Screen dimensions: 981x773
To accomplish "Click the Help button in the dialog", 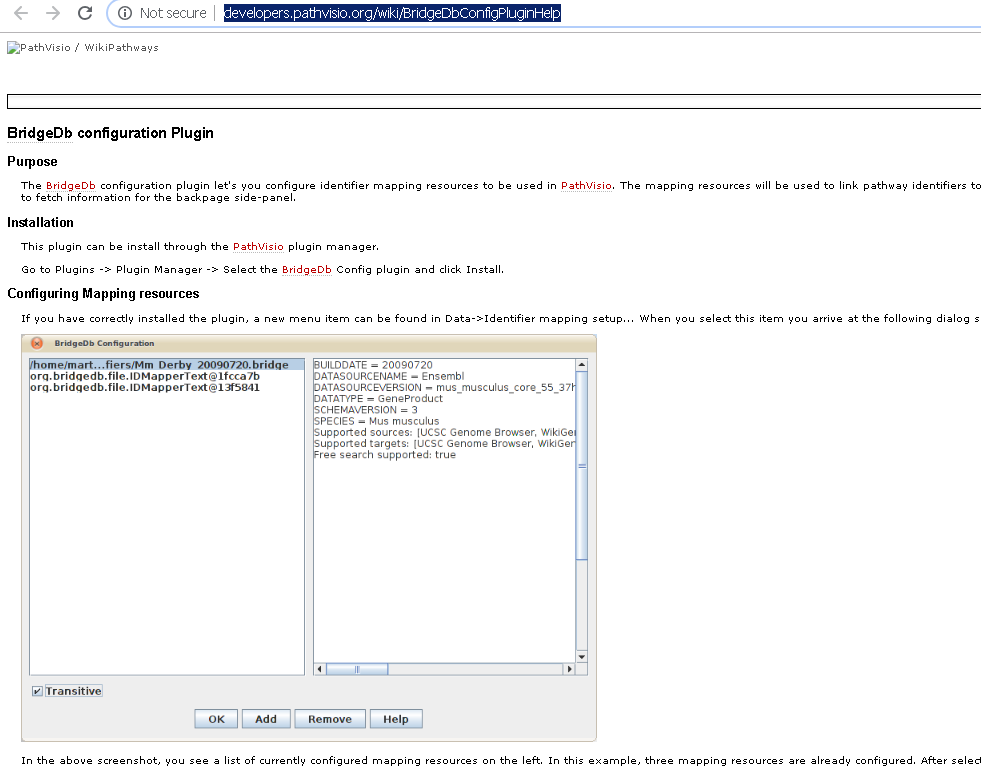I will (396, 719).
